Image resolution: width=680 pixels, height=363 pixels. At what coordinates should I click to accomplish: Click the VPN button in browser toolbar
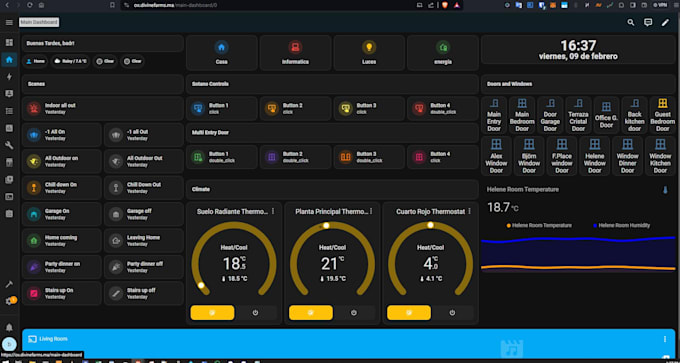(x=660, y=5)
